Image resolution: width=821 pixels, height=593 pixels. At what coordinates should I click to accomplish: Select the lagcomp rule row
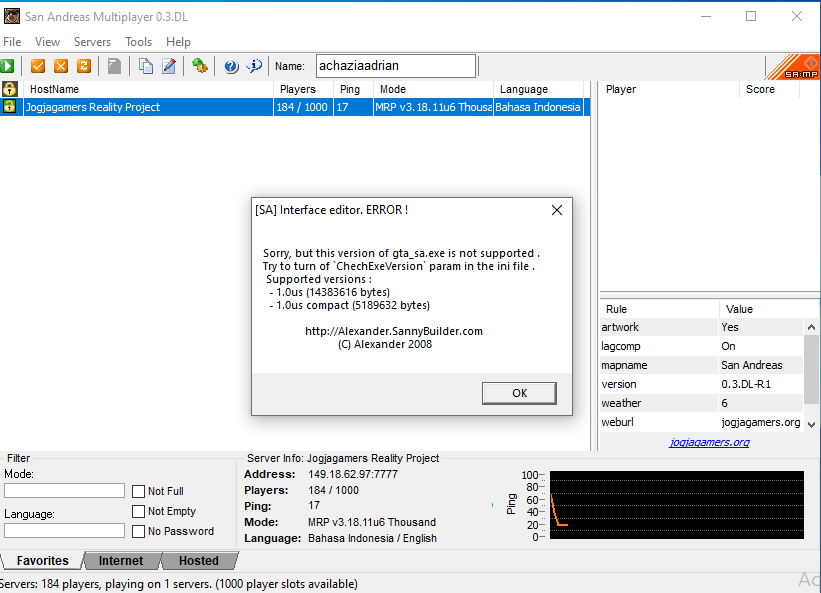tap(702, 346)
